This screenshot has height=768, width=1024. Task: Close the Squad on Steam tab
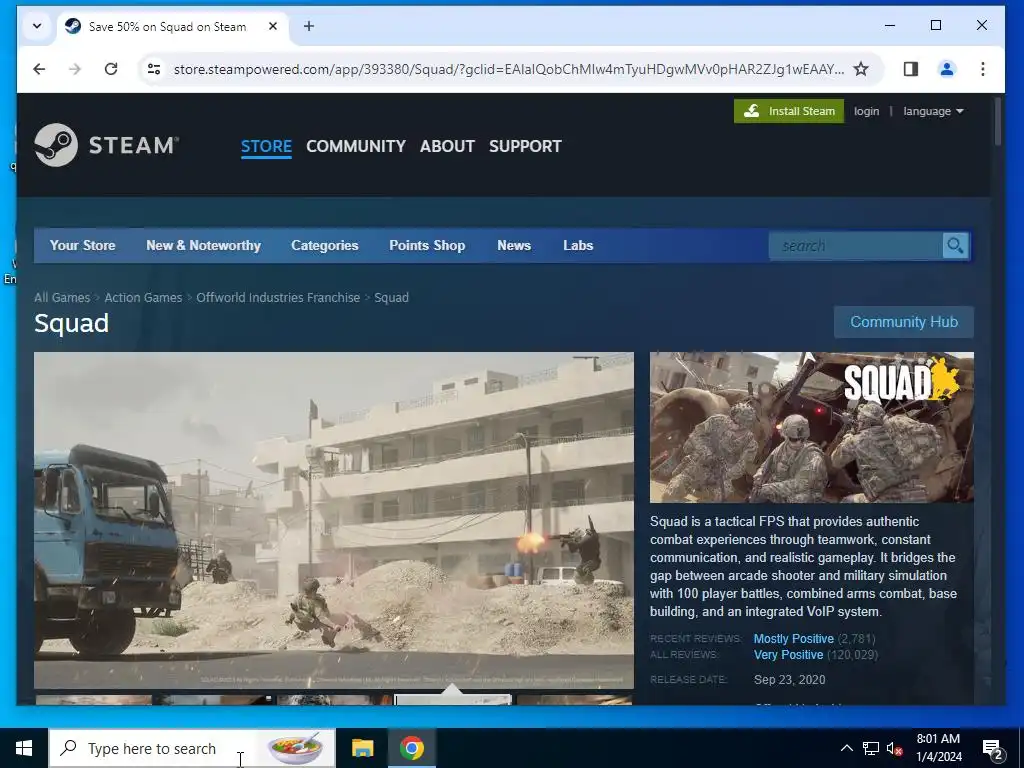[x=273, y=26]
